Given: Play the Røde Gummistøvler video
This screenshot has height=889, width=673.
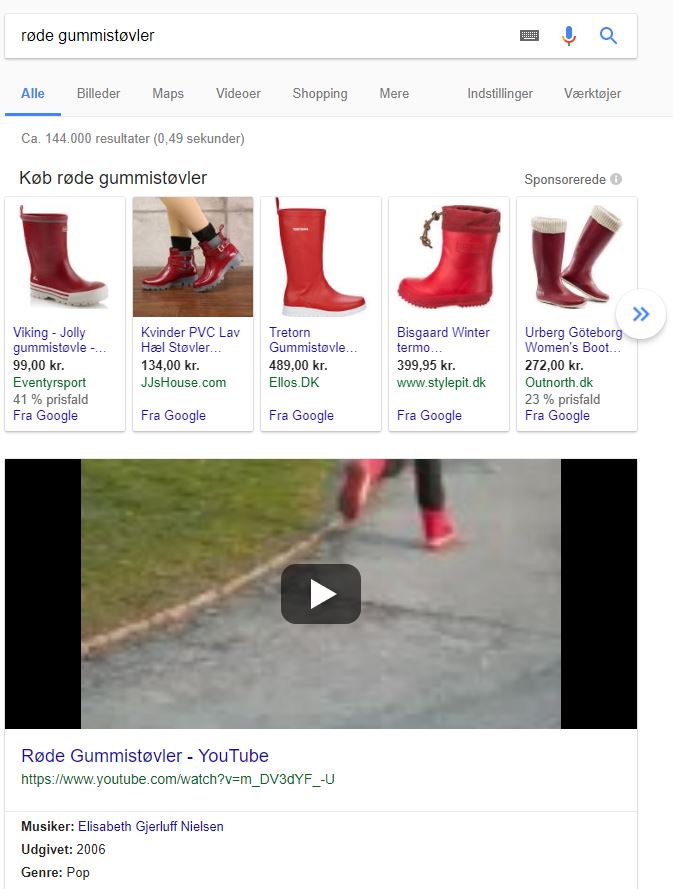Looking at the screenshot, I should click(321, 594).
